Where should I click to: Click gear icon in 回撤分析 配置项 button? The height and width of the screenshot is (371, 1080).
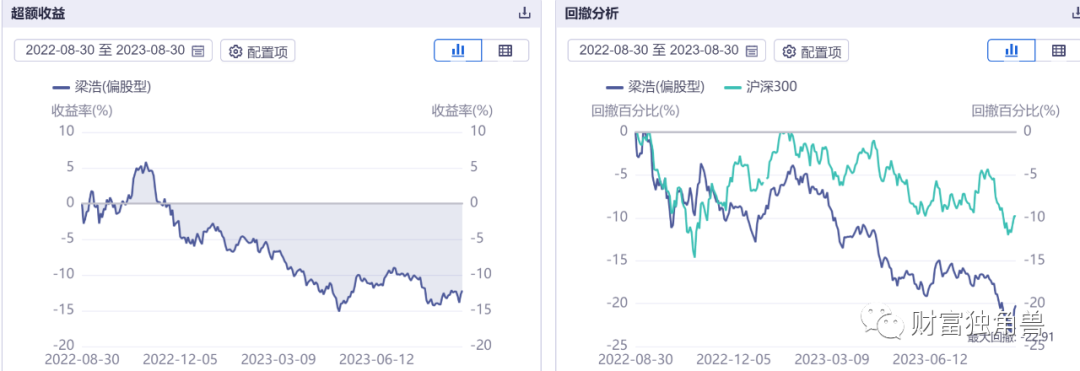click(x=789, y=51)
